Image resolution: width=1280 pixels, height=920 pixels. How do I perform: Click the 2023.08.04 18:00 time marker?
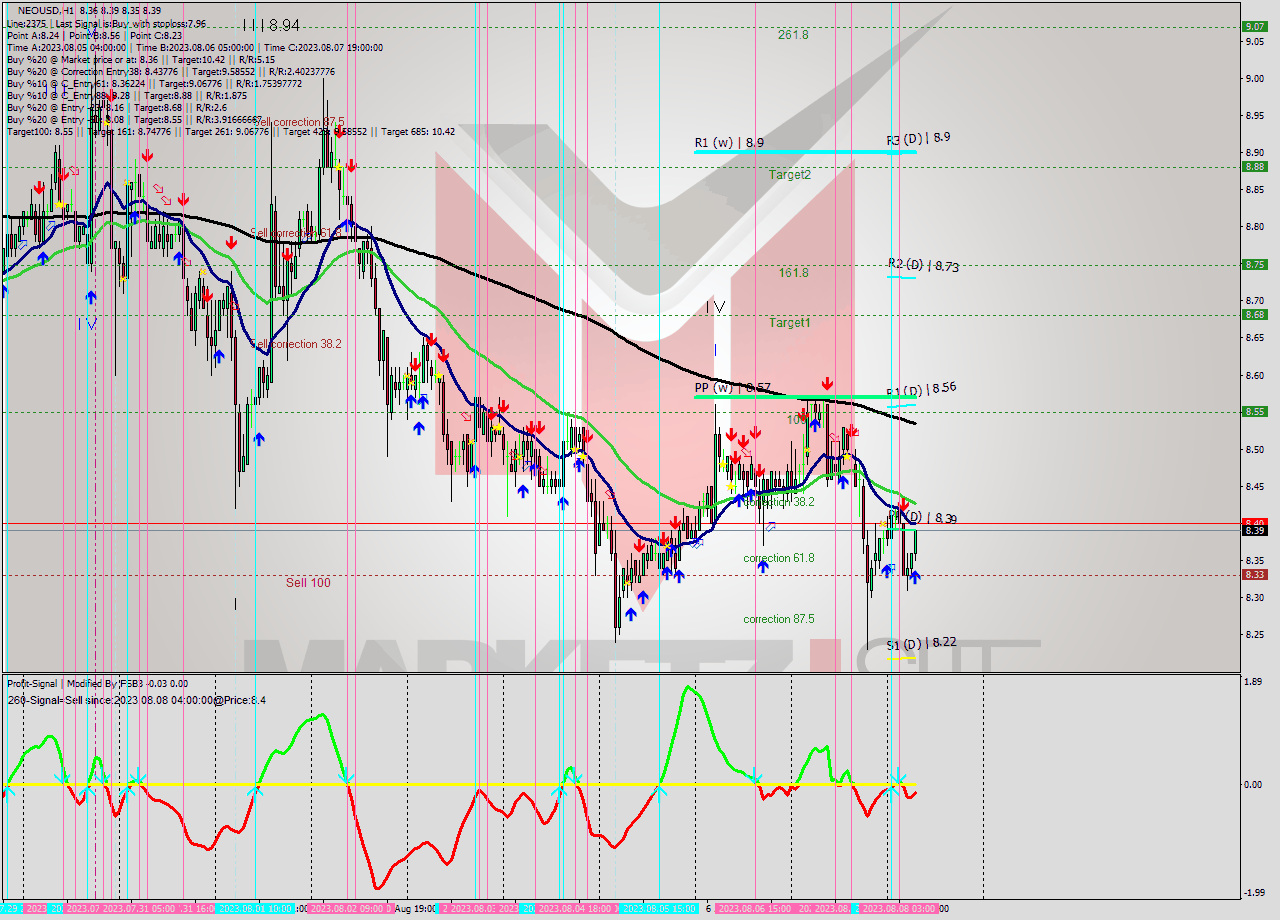576,908
